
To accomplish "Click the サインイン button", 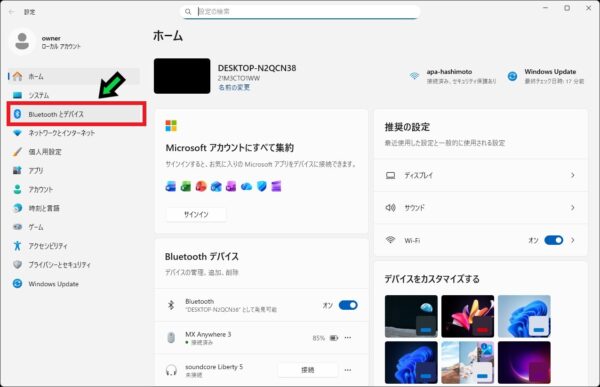I will point(196,214).
